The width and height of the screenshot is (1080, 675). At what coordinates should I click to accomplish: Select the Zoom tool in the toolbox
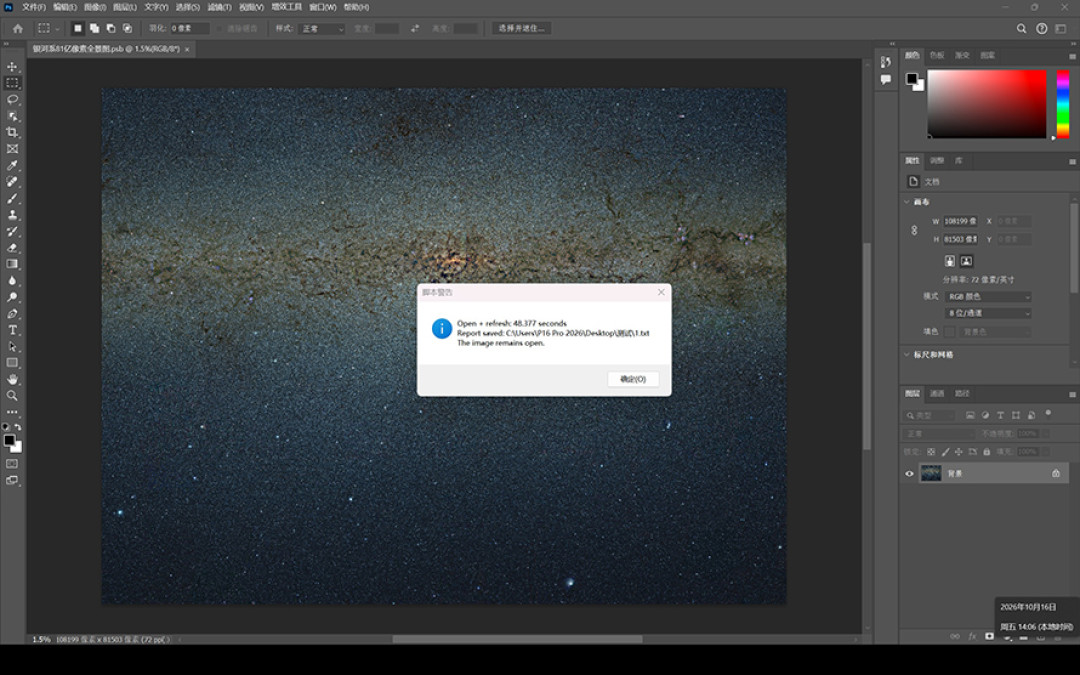(12, 396)
